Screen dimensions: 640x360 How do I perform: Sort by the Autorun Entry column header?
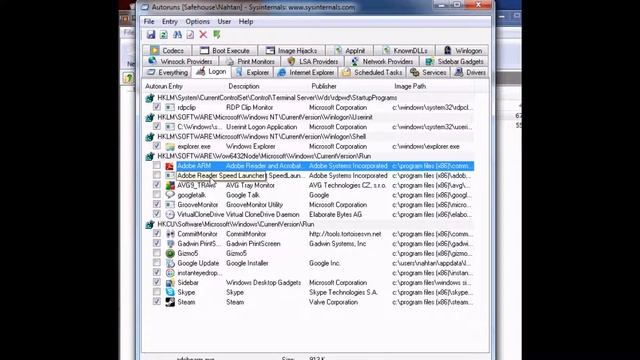(x=164, y=87)
